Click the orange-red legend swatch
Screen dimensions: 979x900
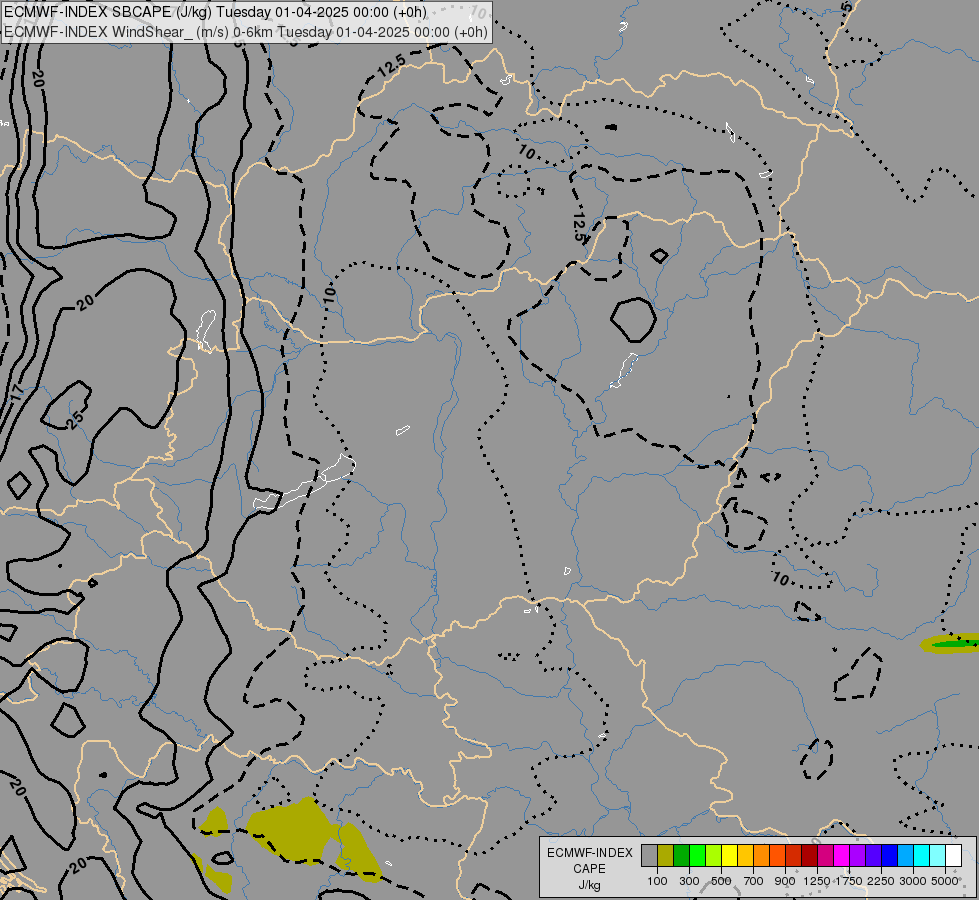(778, 855)
